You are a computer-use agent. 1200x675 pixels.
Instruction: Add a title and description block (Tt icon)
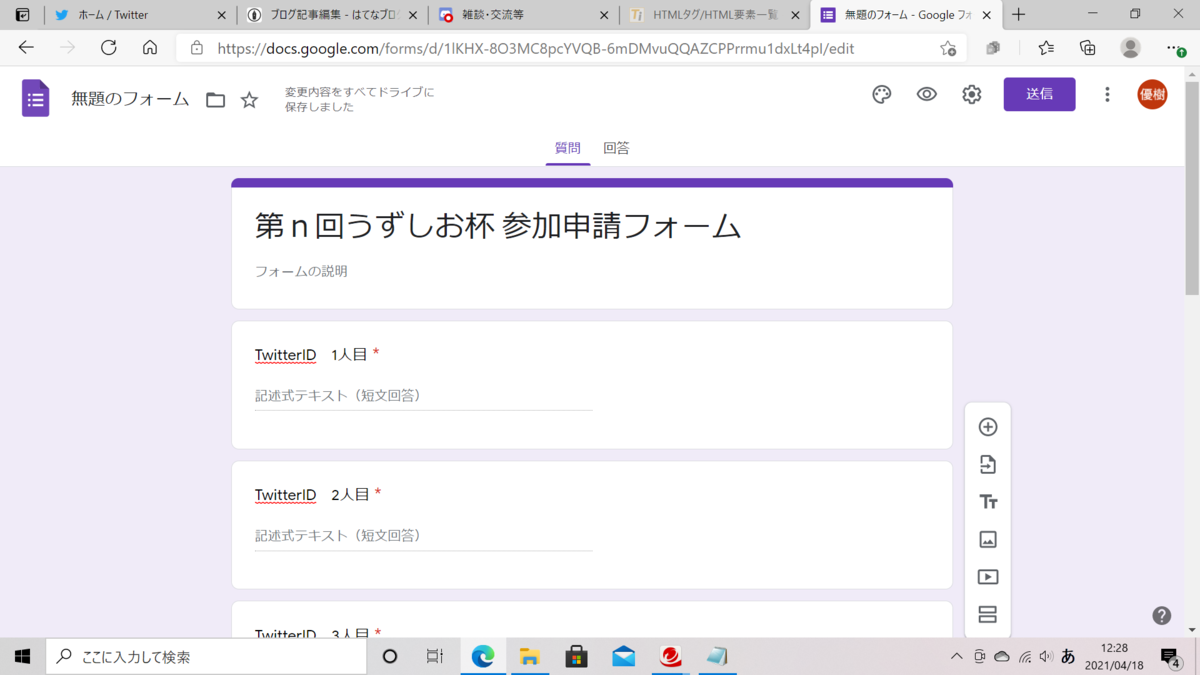tap(988, 501)
